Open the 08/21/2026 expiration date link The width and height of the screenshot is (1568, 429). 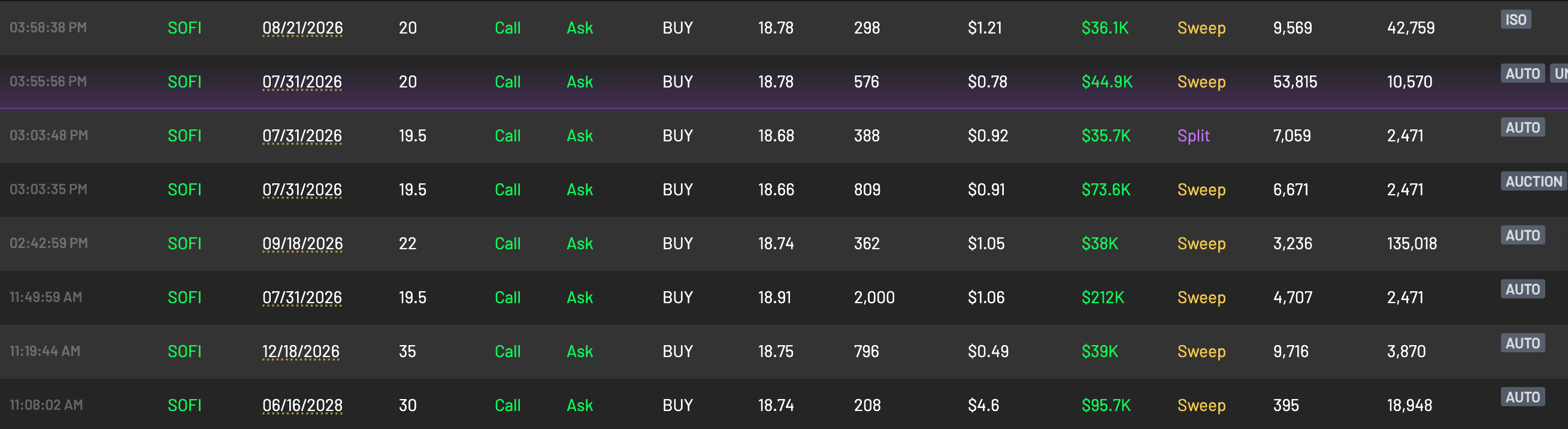tap(302, 28)
